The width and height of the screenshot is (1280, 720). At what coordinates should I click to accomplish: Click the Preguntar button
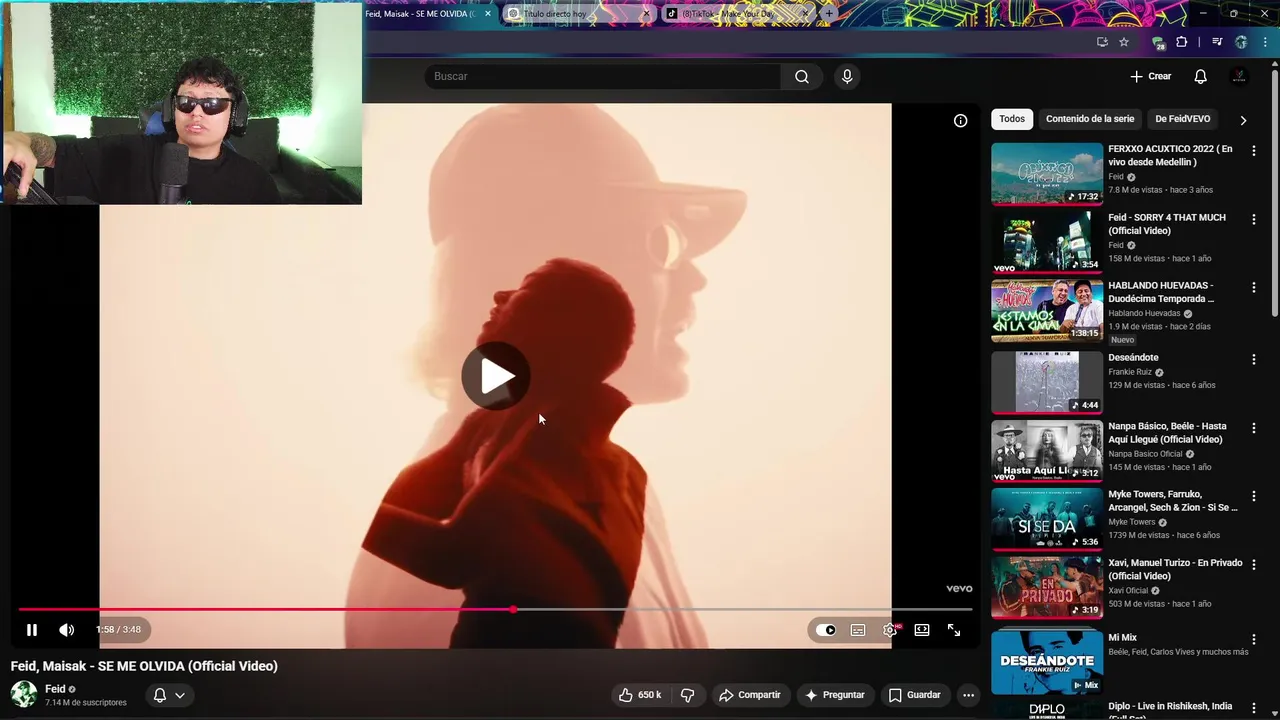[835, 695]
